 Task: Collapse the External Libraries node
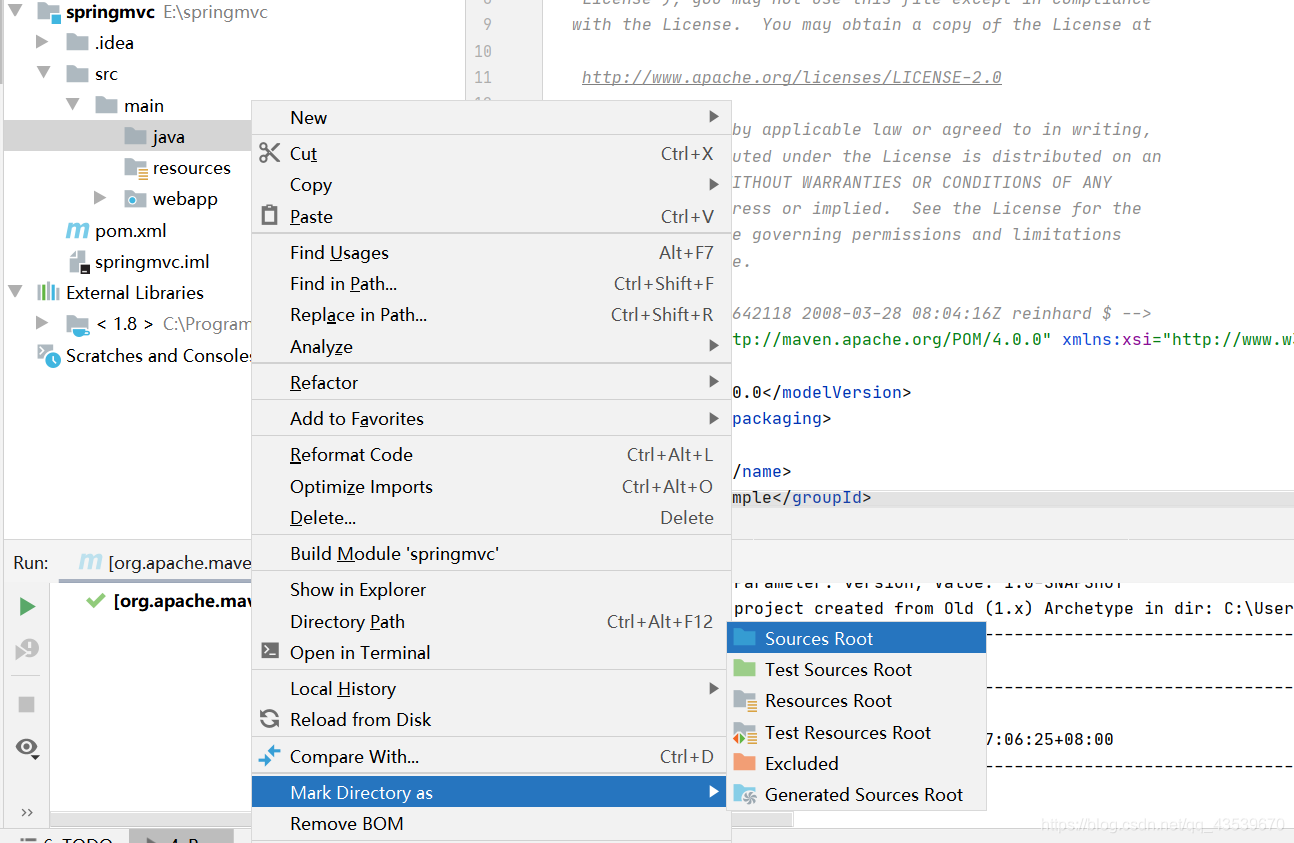tap(15, 292)
